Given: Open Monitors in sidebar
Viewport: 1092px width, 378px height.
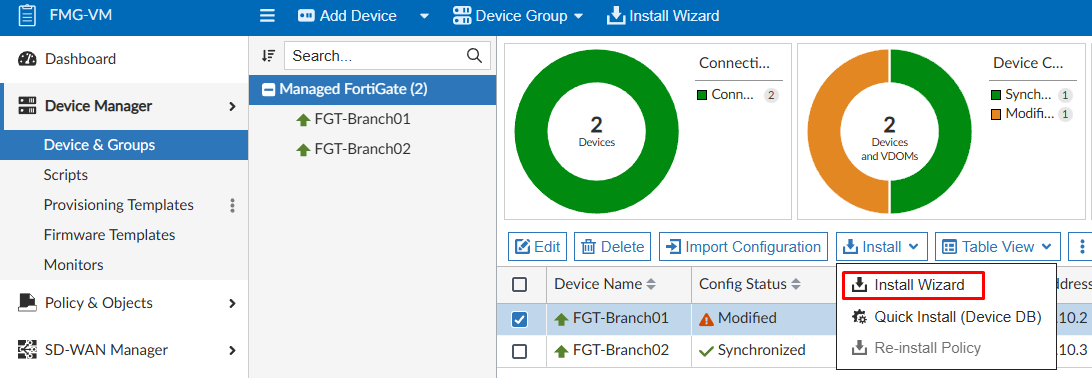Looking at the screenshot, I should pyautogui.click(x=73, y=265).
